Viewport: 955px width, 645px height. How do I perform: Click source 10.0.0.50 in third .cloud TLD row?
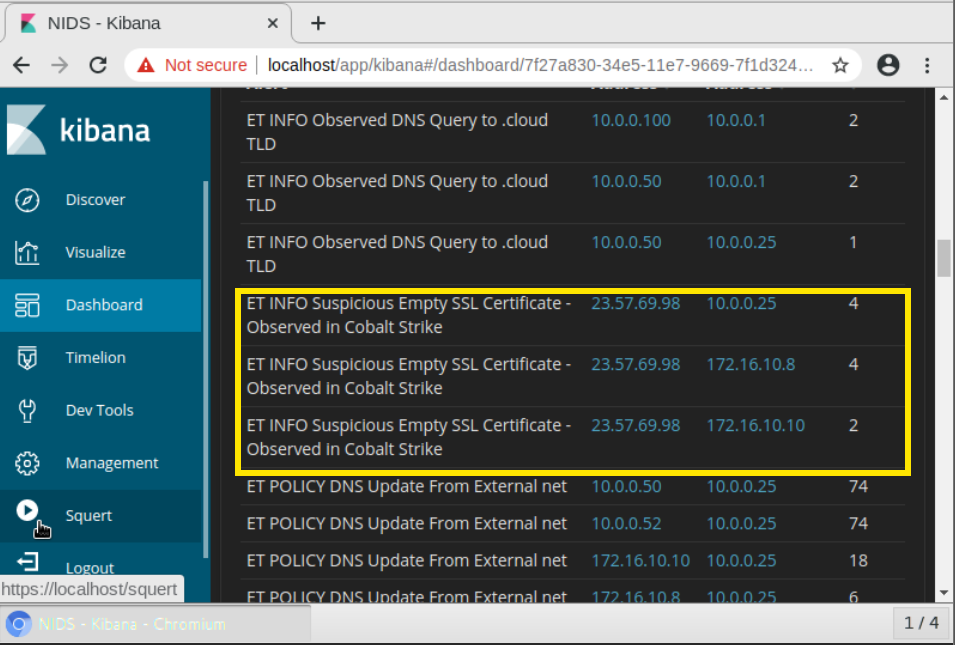pyautogui.click(x=626, y=242)
